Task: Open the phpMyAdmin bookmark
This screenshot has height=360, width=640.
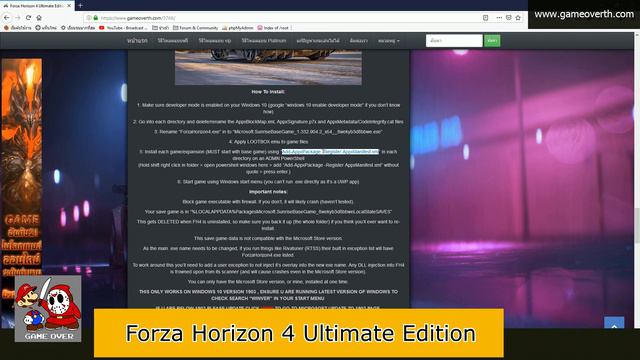Action: tap(238, 28)
